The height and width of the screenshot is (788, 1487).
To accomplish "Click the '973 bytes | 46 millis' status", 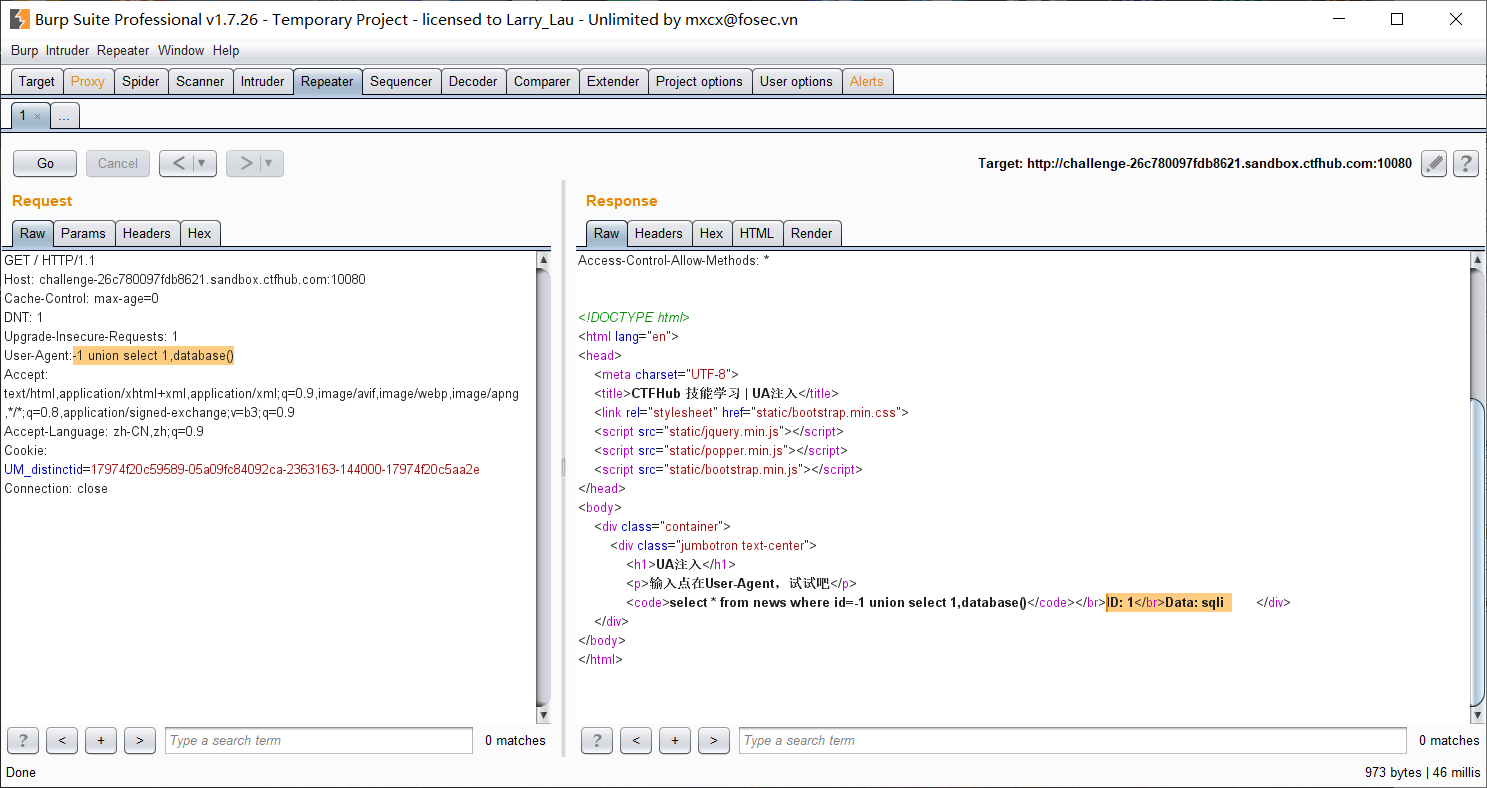I will tap(1422, 772).
